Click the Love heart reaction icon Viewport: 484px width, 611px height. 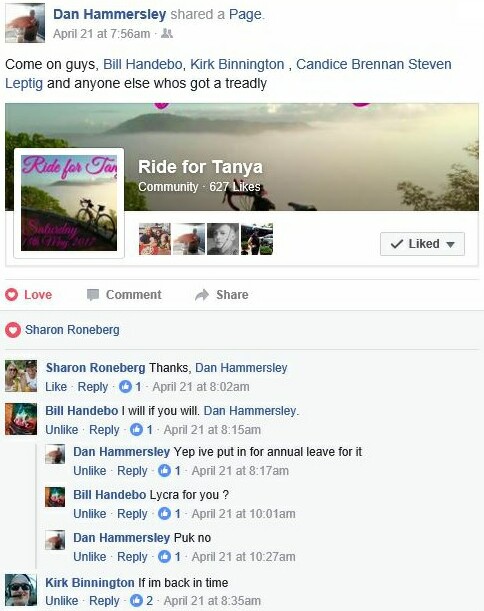(x=12, y=295)
